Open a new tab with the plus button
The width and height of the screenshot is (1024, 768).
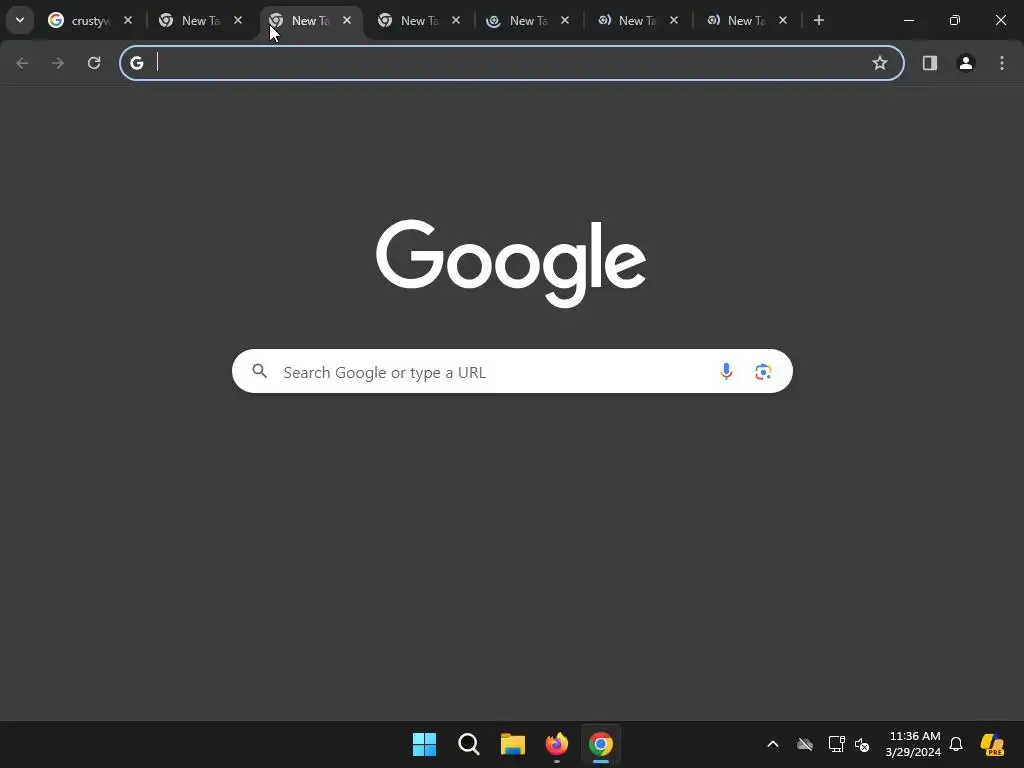coord(819,20)
